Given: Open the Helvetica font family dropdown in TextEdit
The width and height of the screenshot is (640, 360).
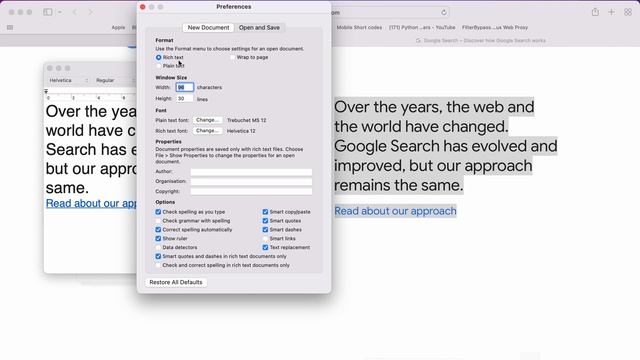Looking at the screenshot, I should (68, 80).
